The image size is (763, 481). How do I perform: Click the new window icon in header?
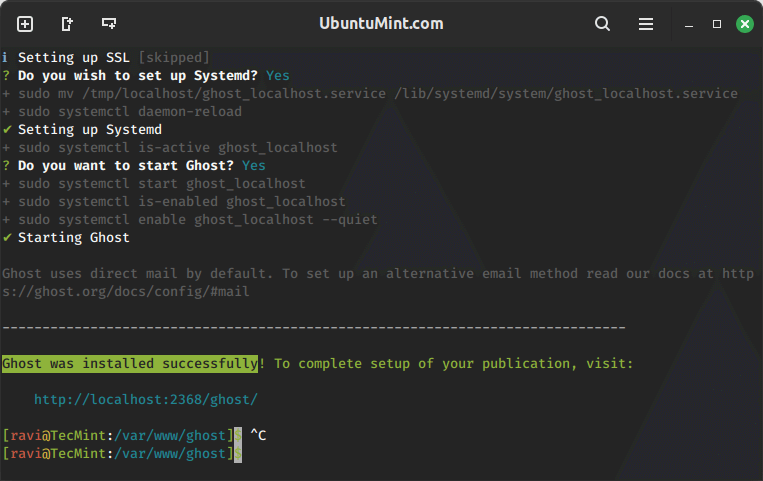point(109,23)
